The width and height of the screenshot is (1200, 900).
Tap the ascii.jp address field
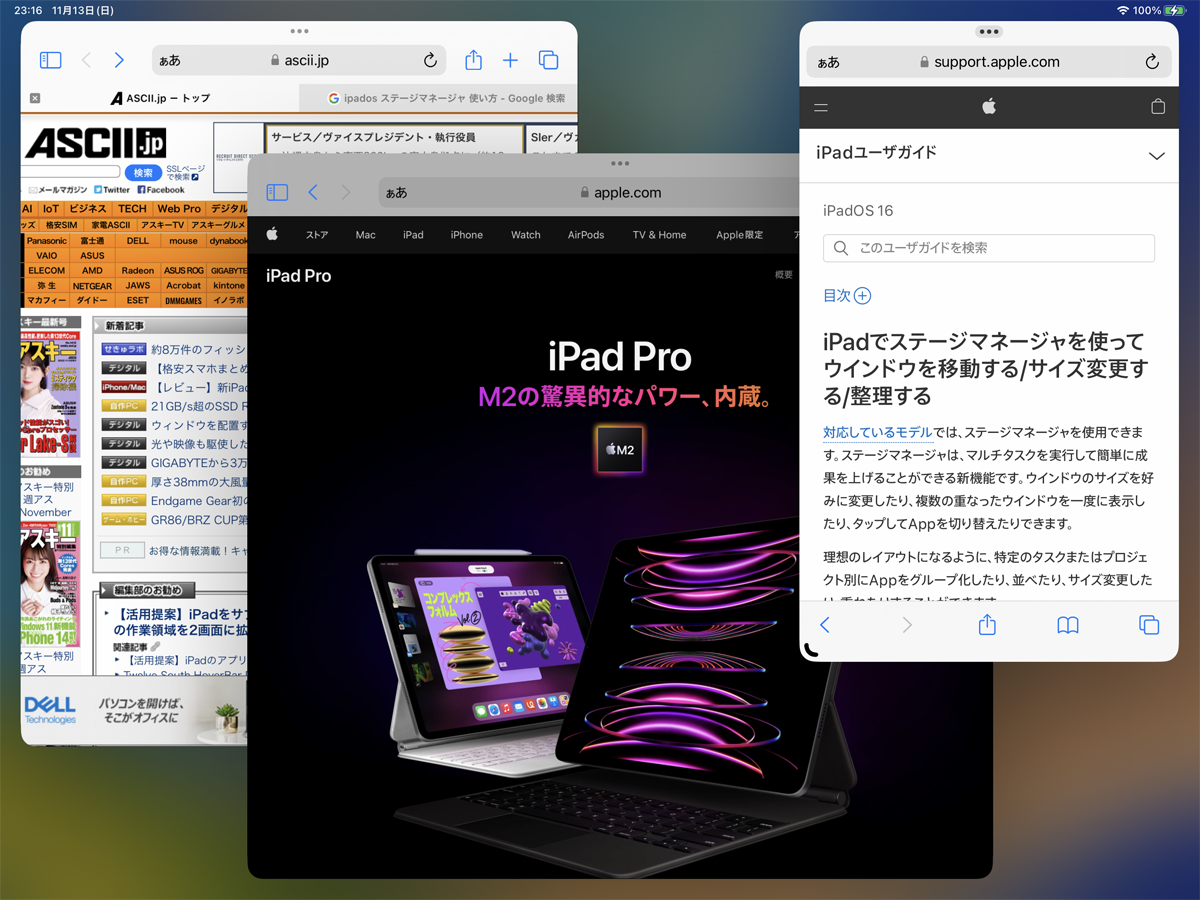click(x=299, y=60)
